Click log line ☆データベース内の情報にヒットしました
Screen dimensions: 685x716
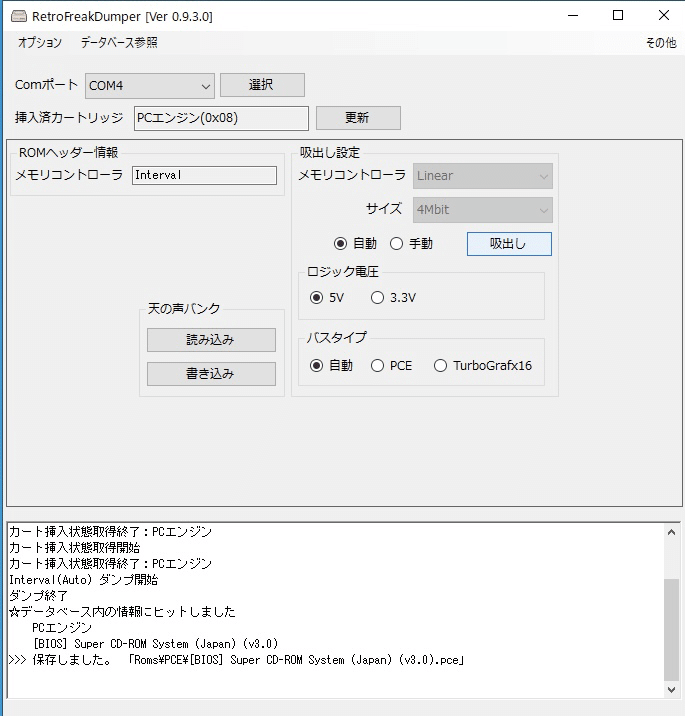(x=122, y=612)
